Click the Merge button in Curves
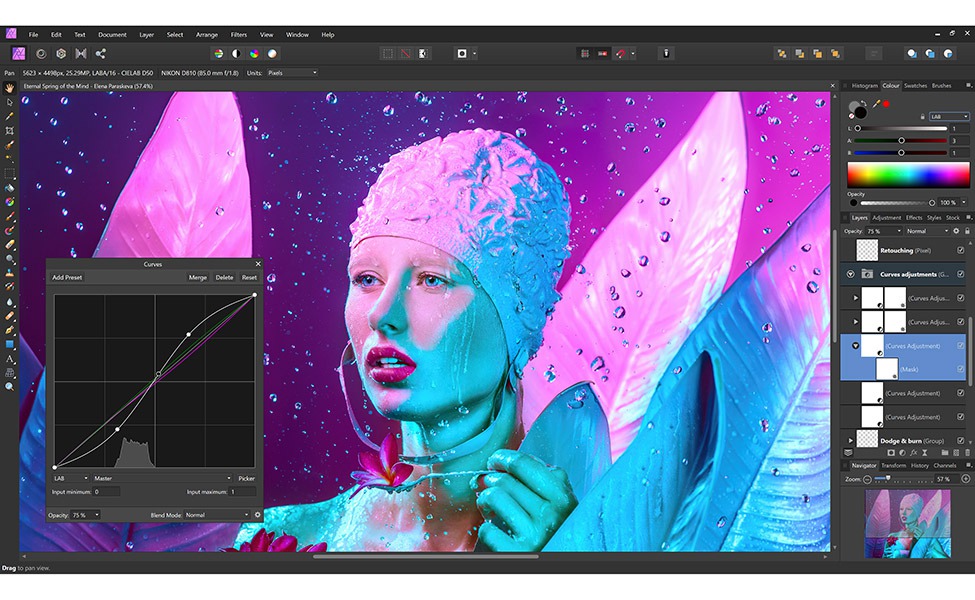This screenshot has width=975, height=600. pyautogui.click(x=198, y=277)
